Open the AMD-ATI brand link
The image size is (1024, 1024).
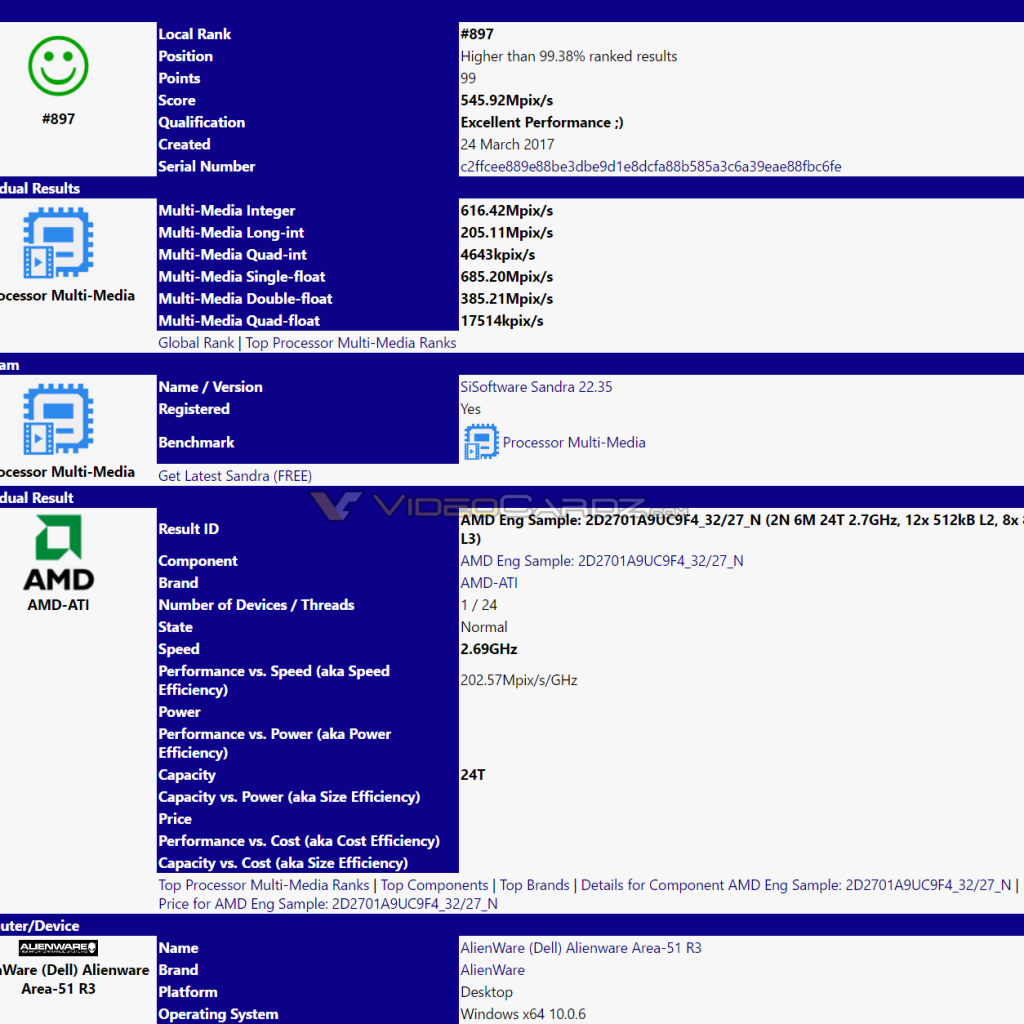pyautogui.click(x=488, y=583)
